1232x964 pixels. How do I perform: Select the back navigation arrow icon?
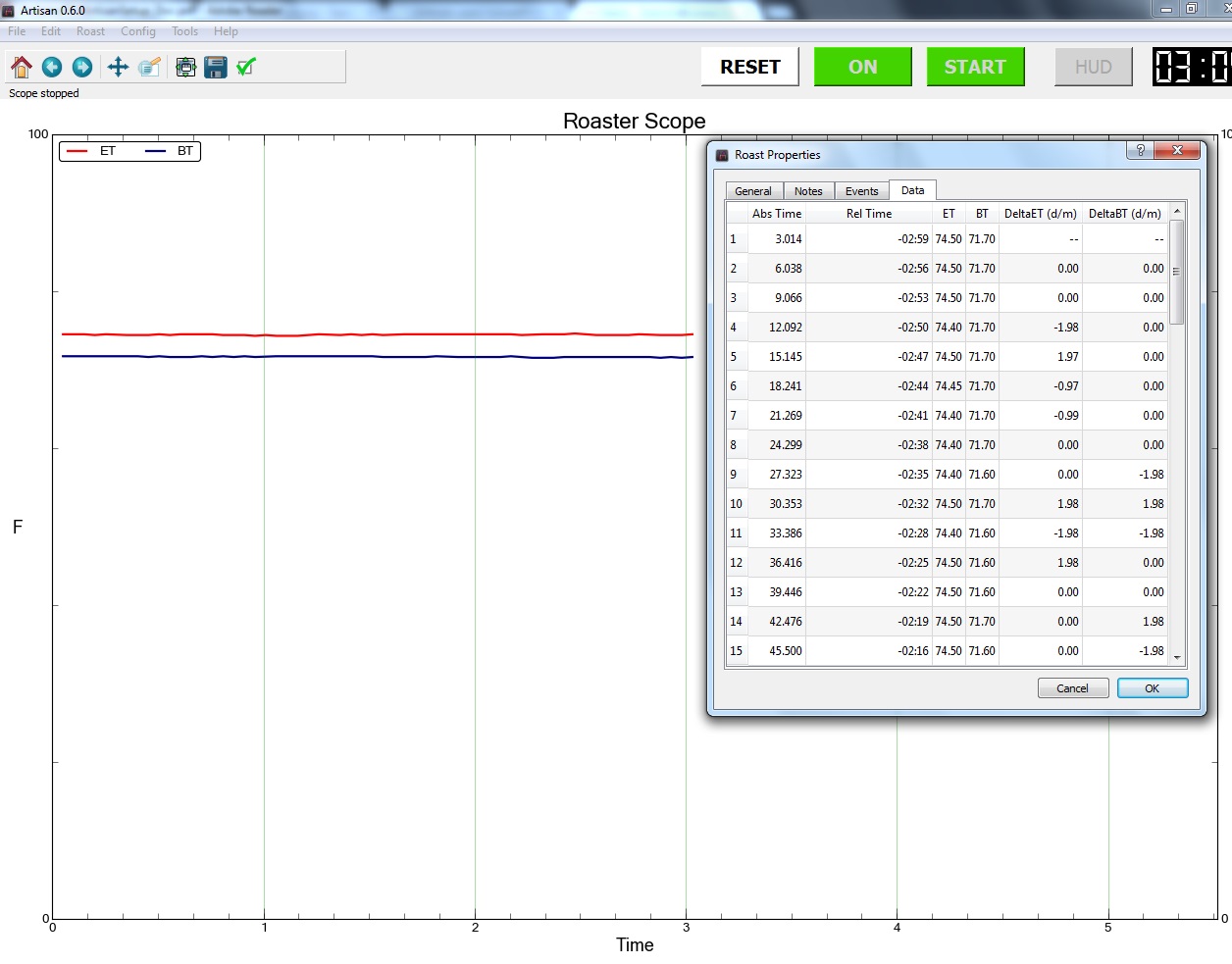click(52, 67)
